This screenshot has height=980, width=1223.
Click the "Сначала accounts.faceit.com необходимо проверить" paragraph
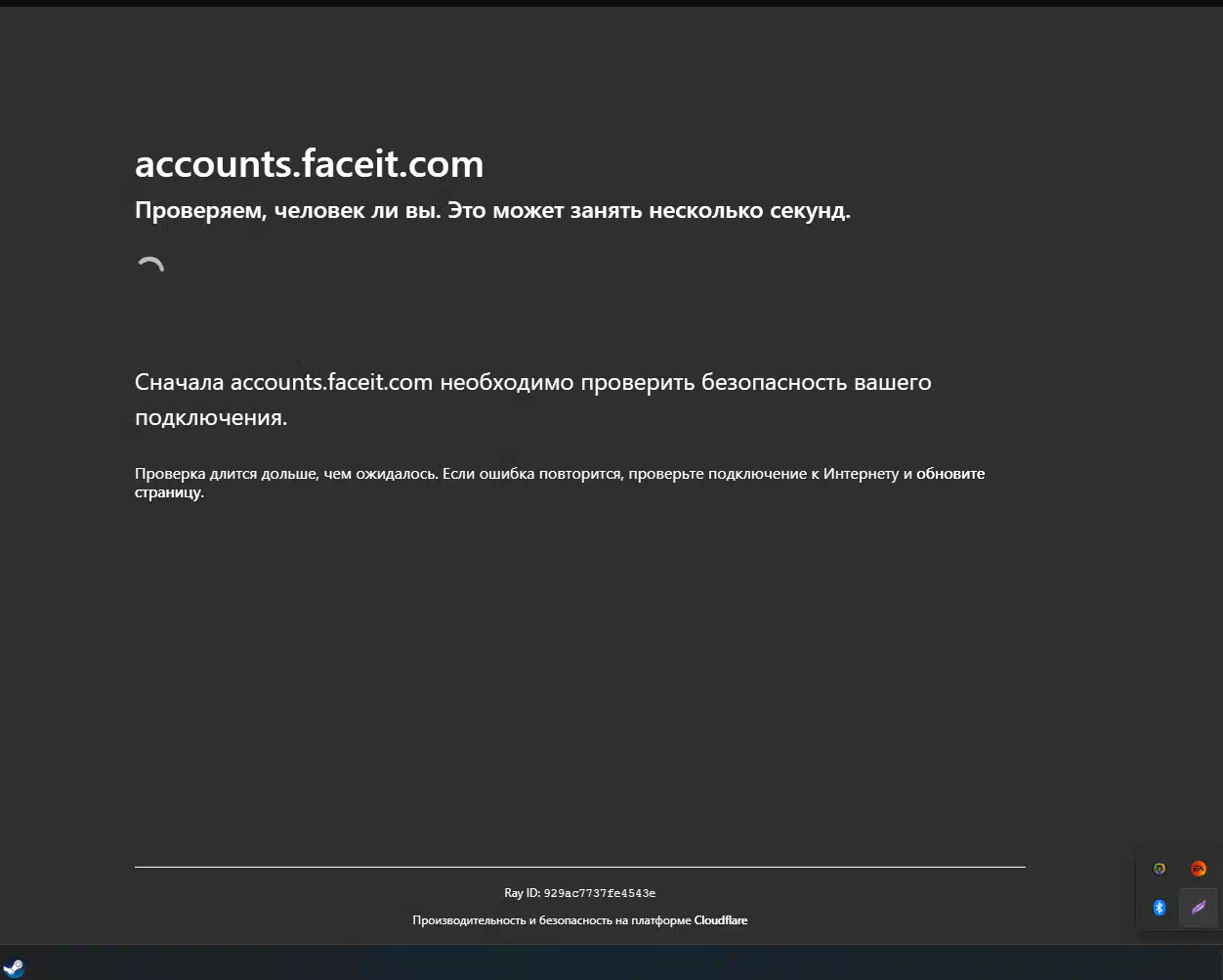(x=533, y=400)
